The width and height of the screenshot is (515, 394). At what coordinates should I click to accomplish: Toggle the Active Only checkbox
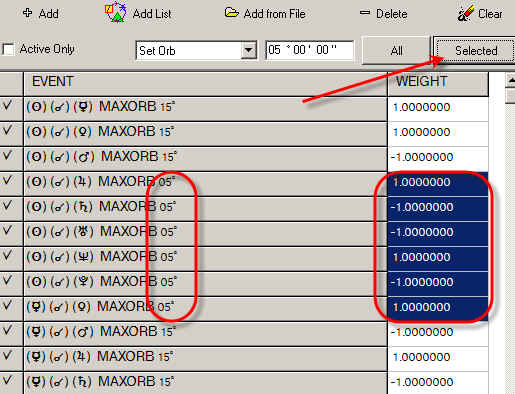pos(8,49)
